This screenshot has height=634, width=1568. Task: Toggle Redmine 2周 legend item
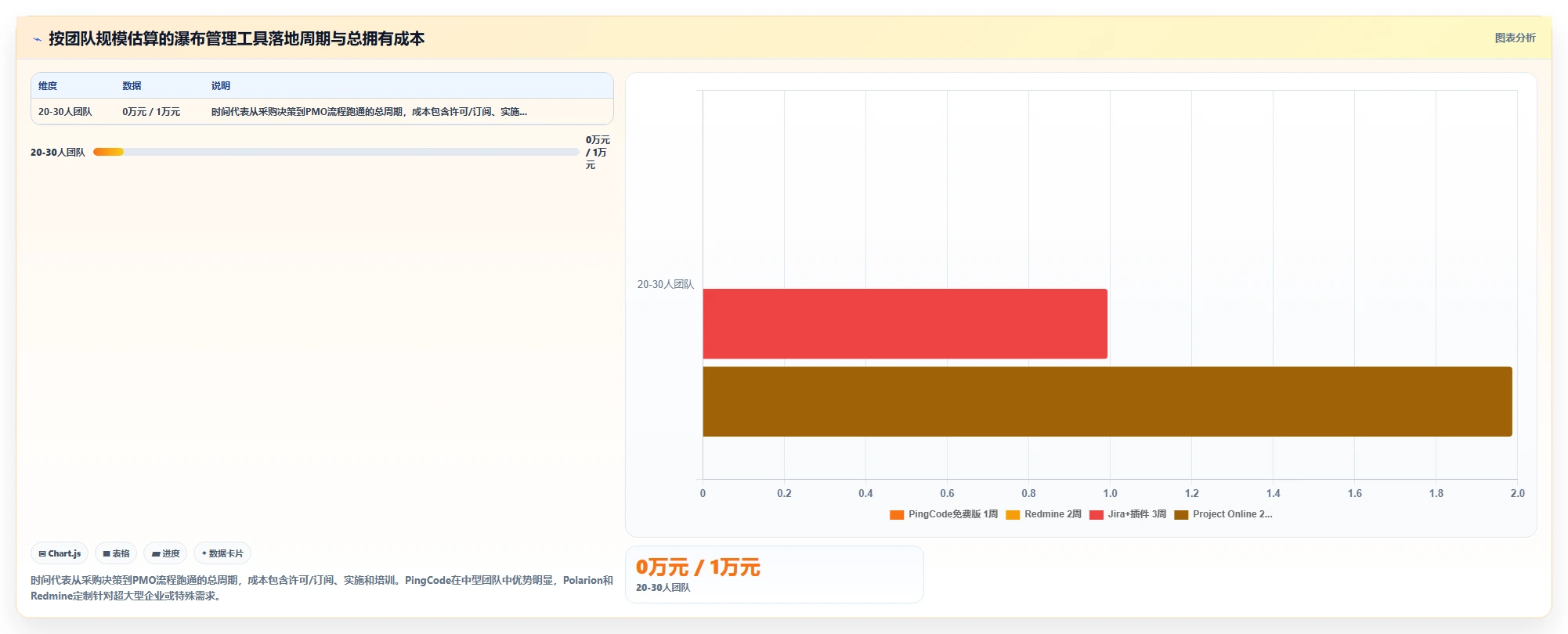click(1043, 514)
